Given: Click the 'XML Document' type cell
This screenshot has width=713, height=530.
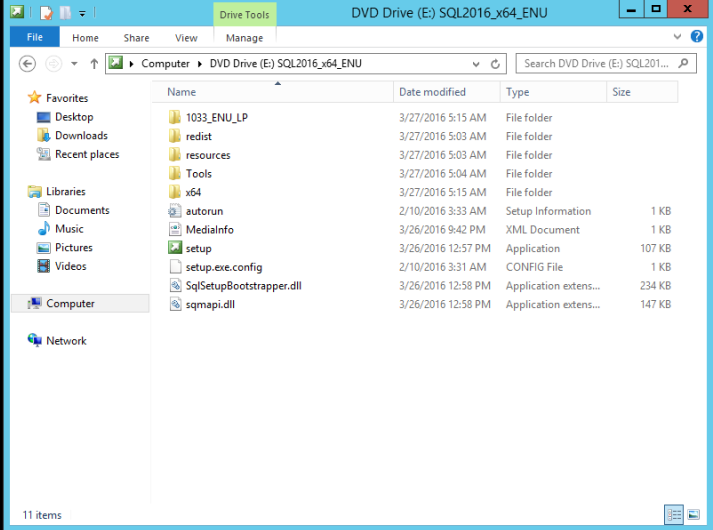Looking at the screenshot, I should pos(542,230).
